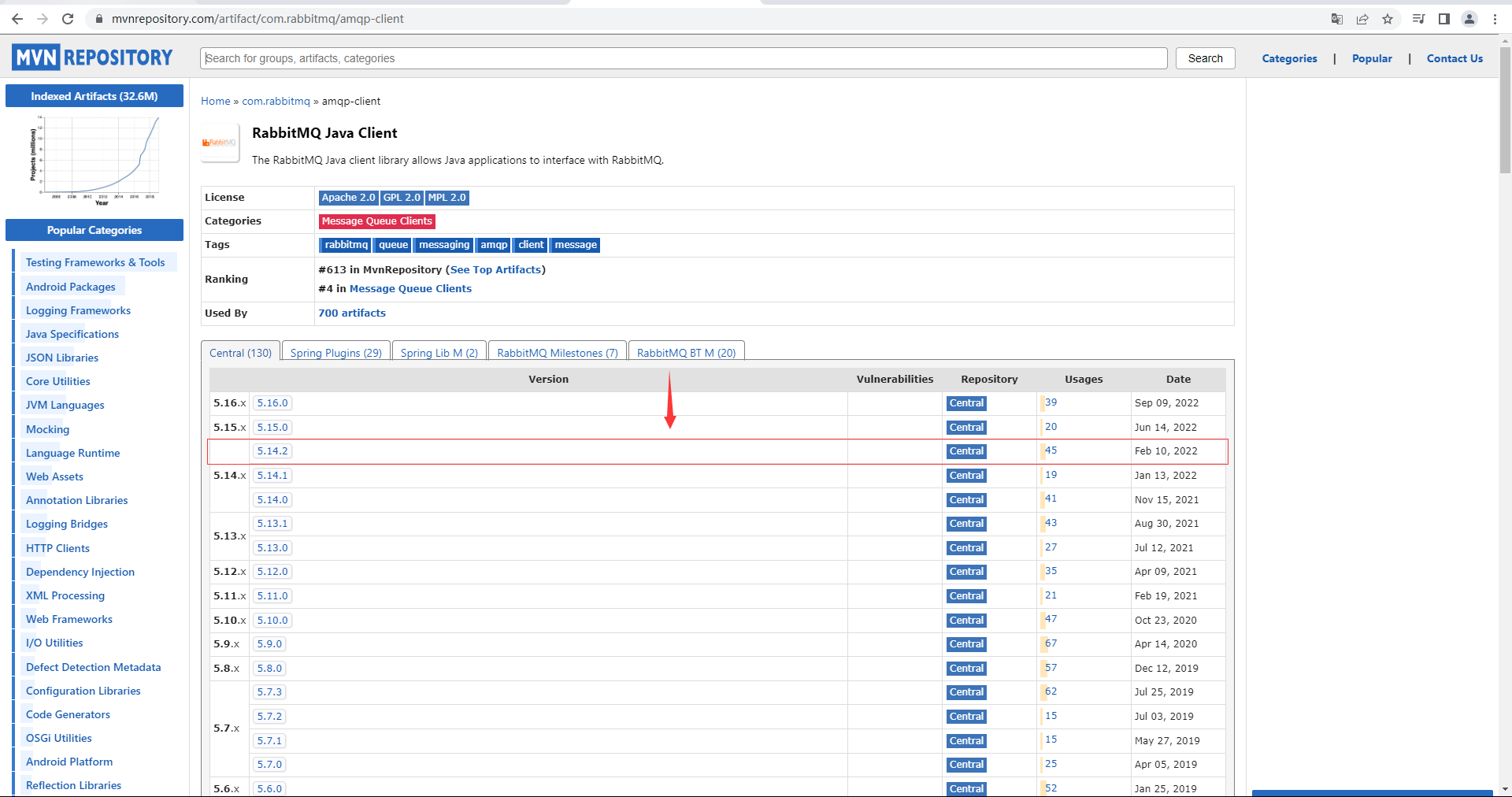Open version 5.7.3

tap(269, 692)
